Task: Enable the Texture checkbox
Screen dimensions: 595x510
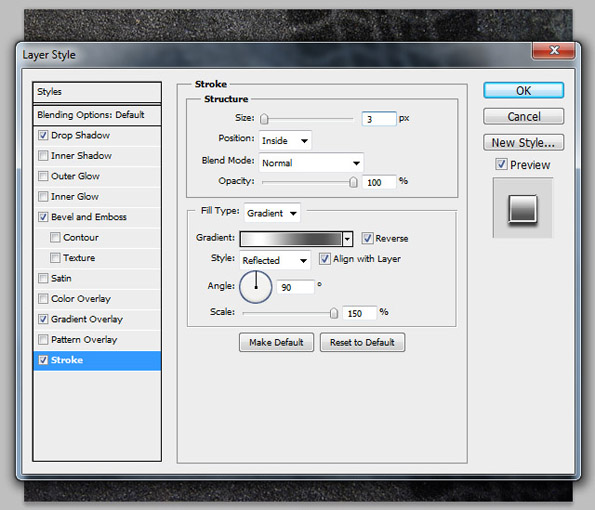Action: point(55,258)
